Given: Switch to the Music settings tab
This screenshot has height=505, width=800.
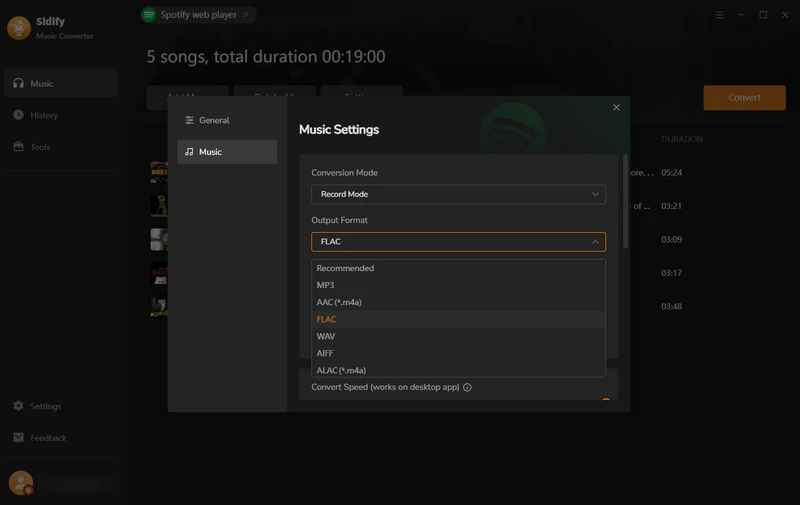Looking at the screenshot, I should click(227, 152).
